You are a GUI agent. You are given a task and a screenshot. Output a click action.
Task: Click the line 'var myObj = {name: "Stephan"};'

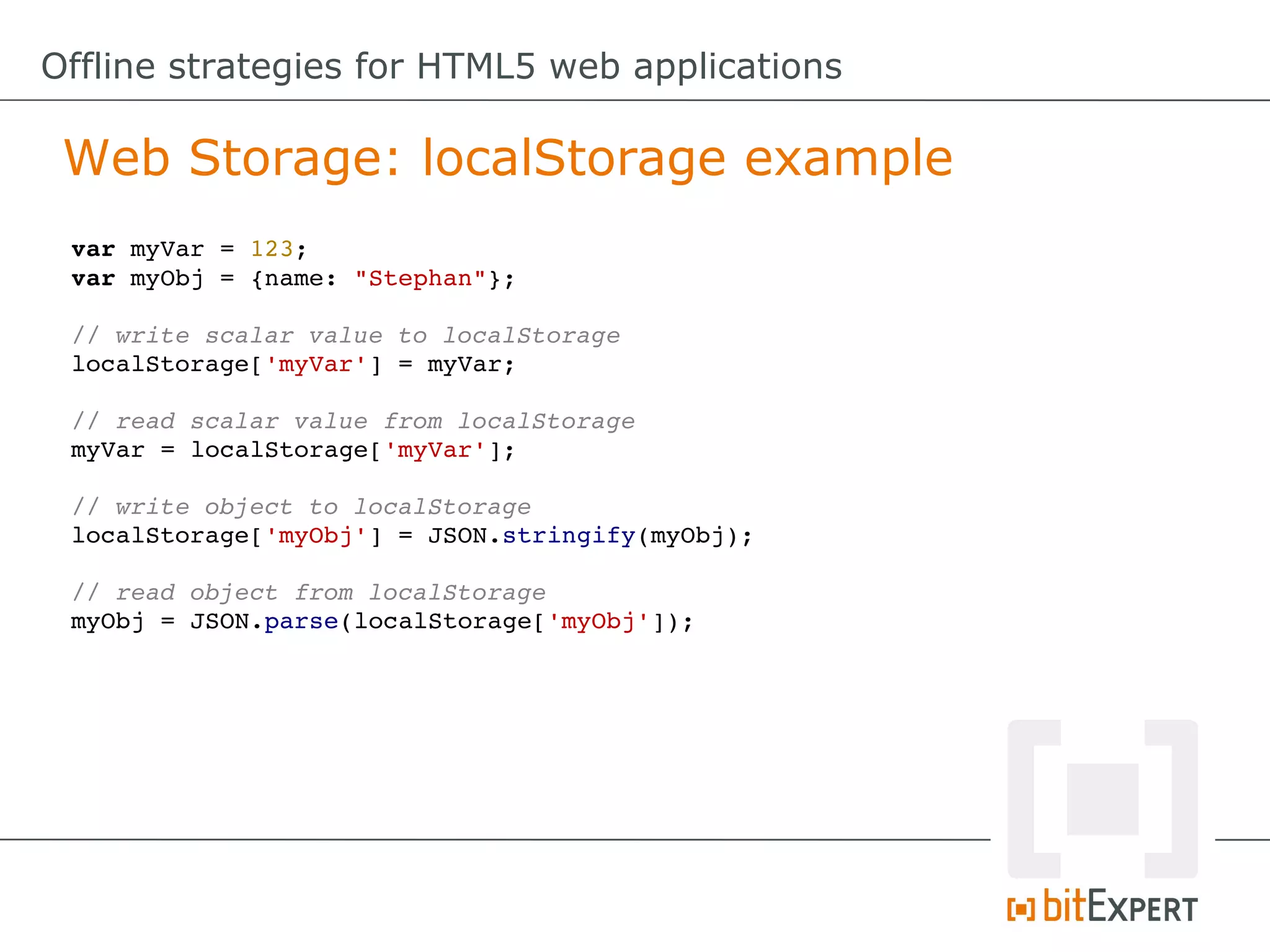293,279
